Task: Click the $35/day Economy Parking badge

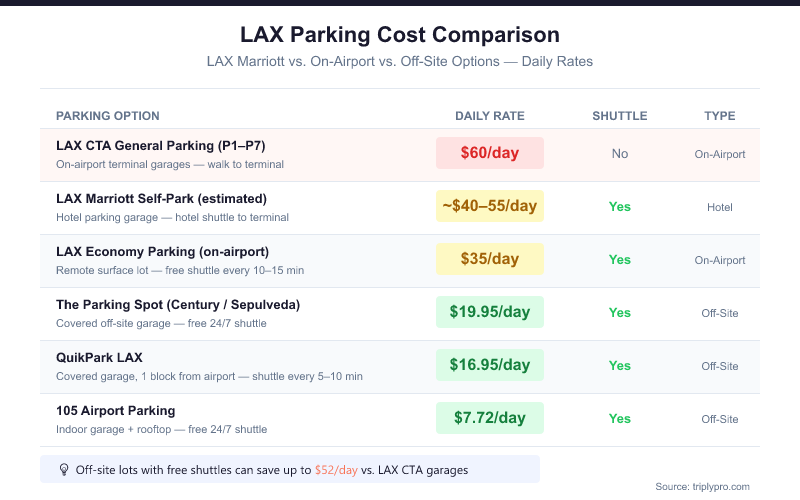Action: 490,259
